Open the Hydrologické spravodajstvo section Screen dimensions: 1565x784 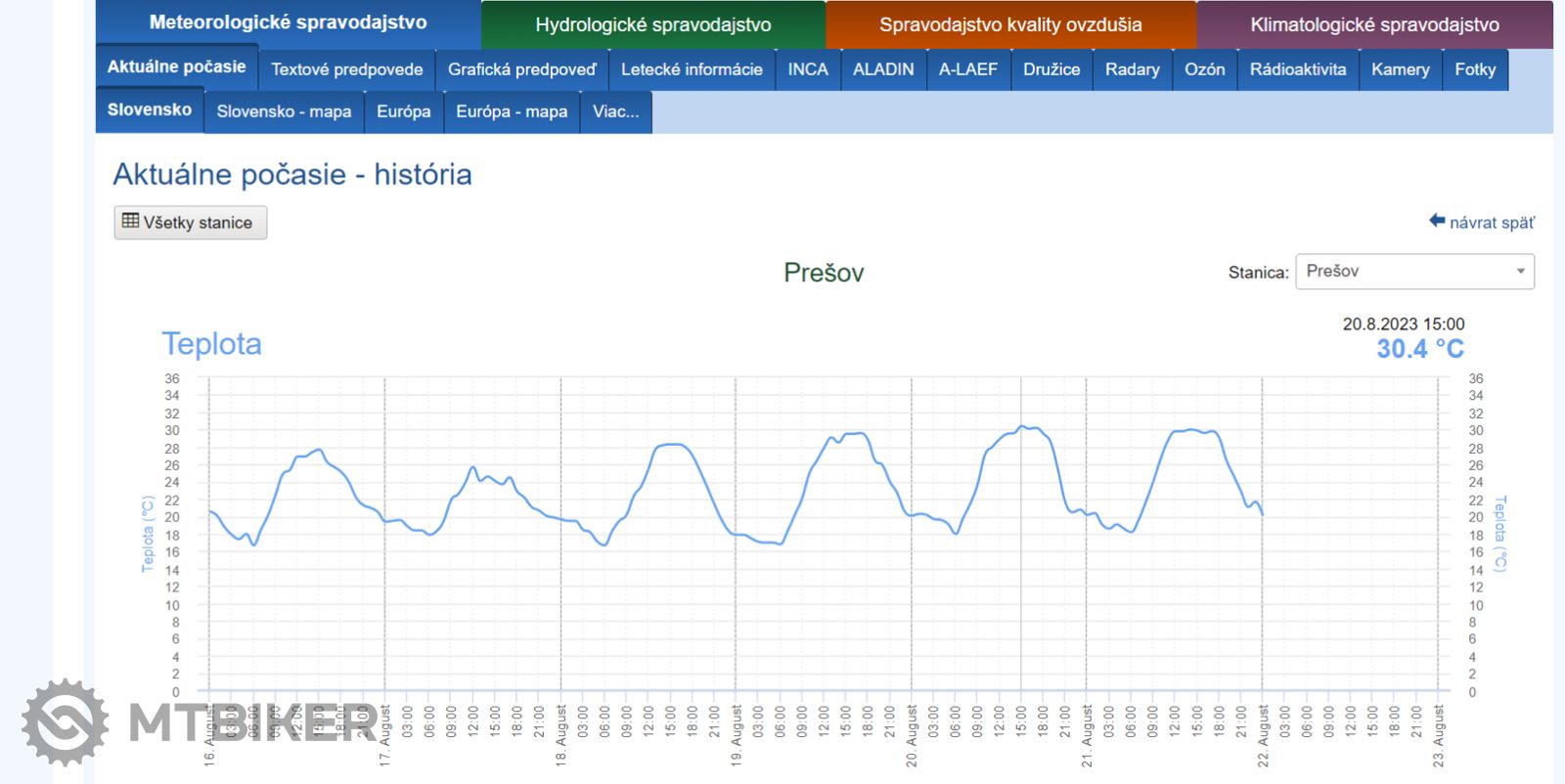tap(652, 24)
